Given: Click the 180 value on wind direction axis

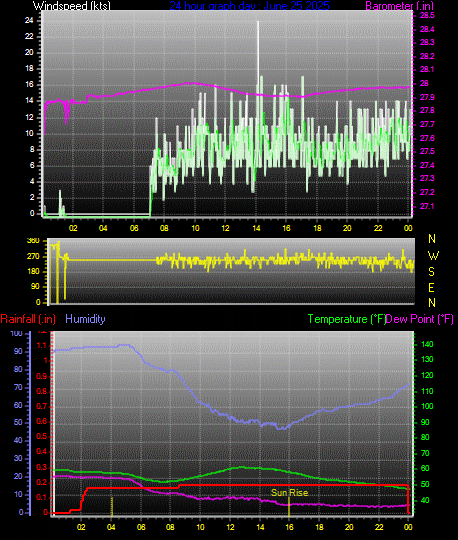Looking at the screenshot, I should tap(33, 271).
